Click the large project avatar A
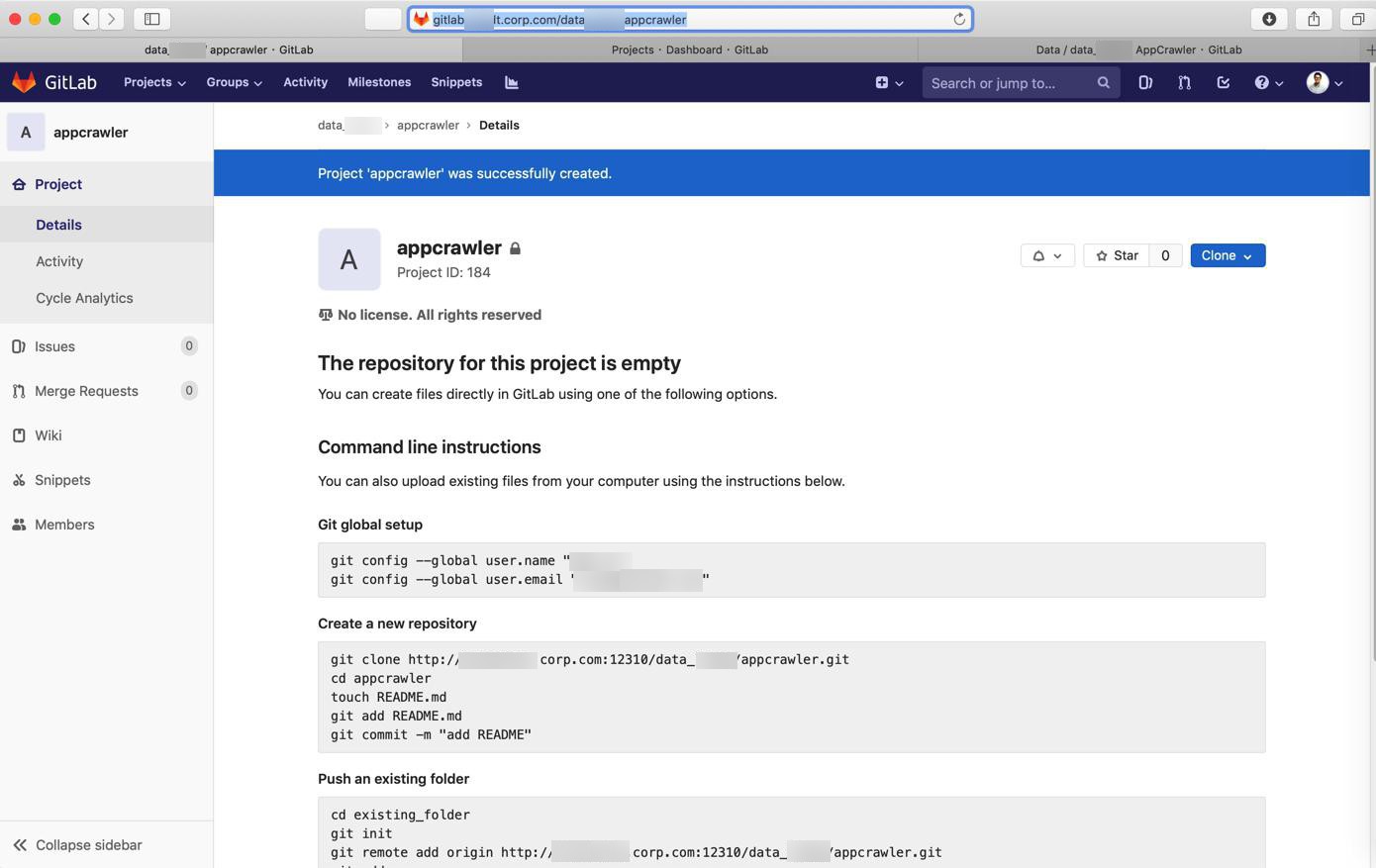The height and width of the screenshot is (868, 1376). pyautogui.click(x=348, y=259)
